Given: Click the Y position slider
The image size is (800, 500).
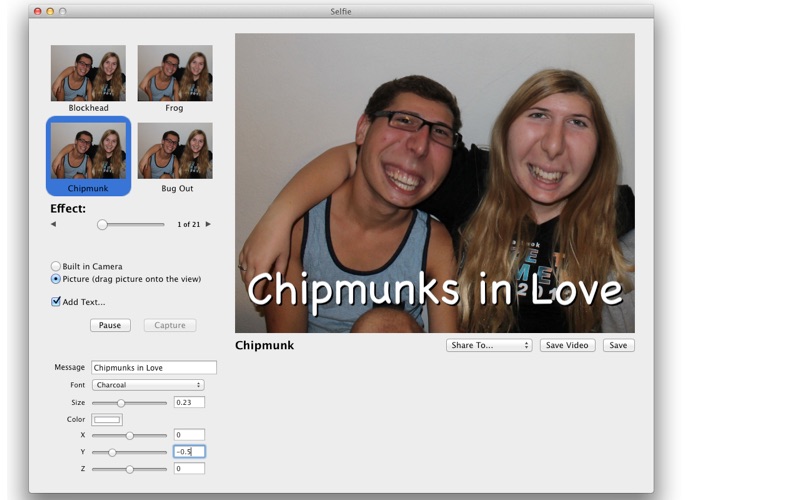Looking at the screenshot, I should (x=129, y=453).
